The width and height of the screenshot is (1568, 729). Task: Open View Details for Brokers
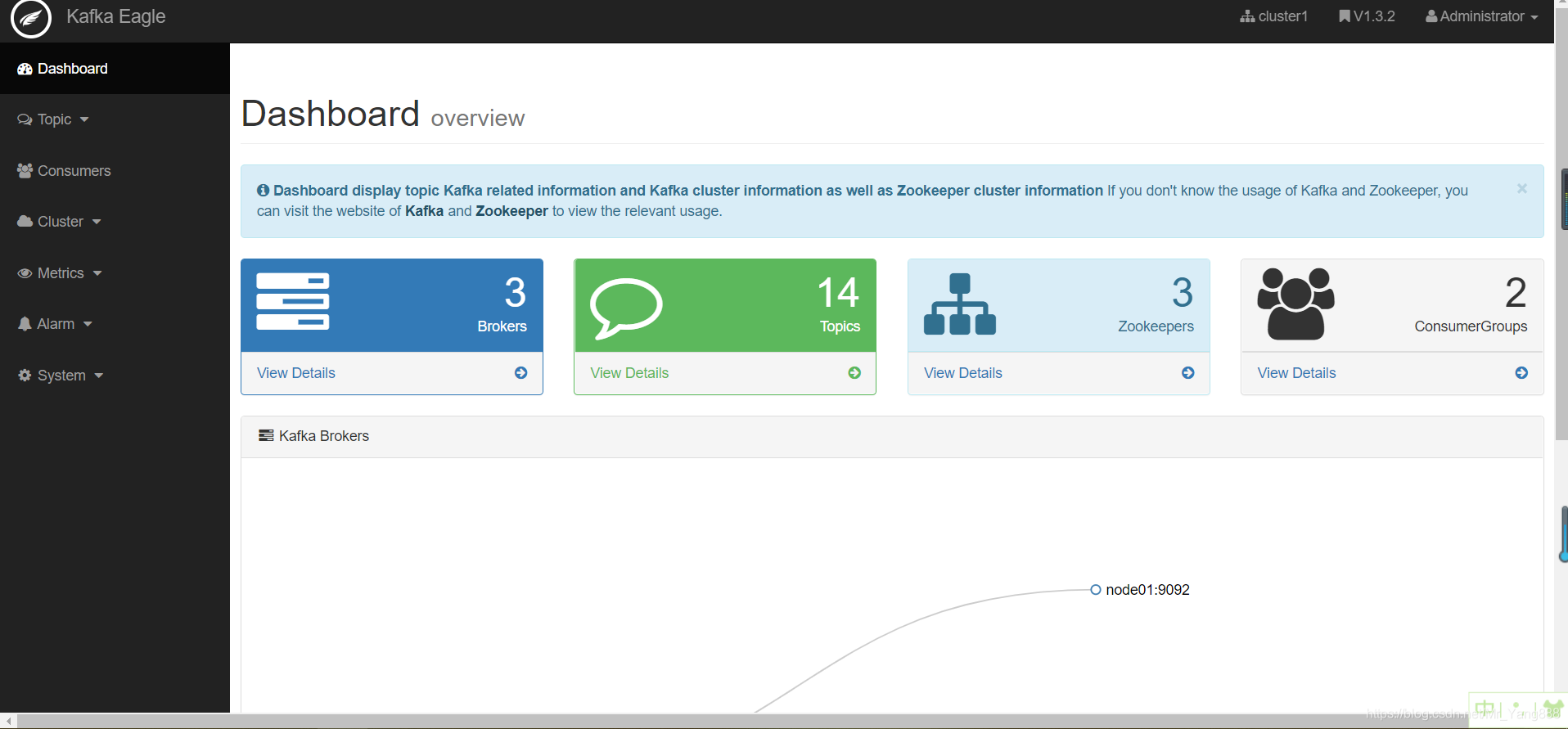point(296,373)
